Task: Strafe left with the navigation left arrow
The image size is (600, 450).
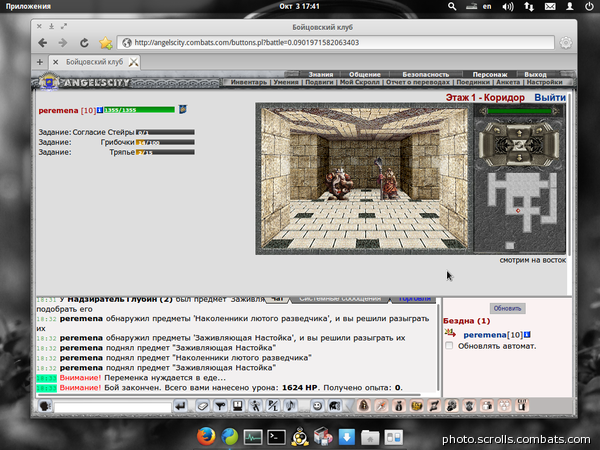Action: [489, 144]
